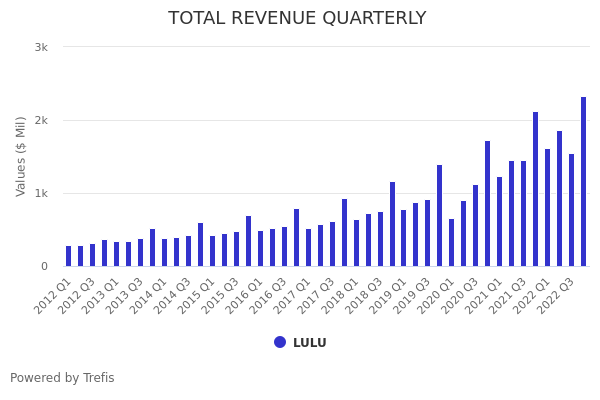The image size is (600, 400).
Task: Select the 2012 Q1 revenue bar
Action: pos(69,256)
